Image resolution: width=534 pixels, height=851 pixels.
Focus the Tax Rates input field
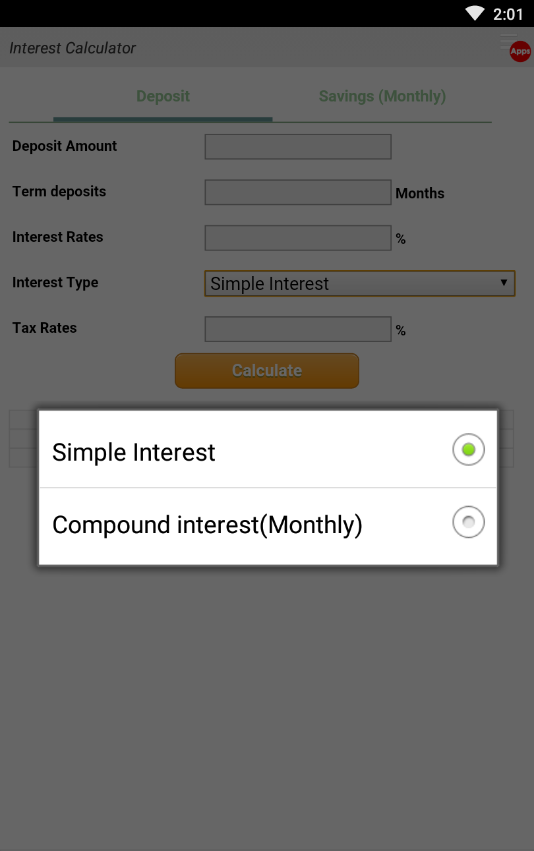(298, 329)
